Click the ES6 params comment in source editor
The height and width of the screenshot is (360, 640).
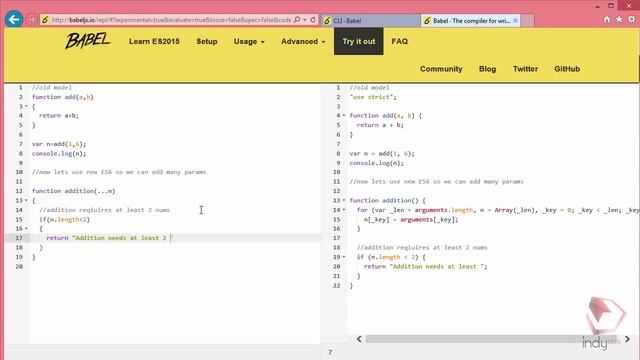[x=119, y=172]
